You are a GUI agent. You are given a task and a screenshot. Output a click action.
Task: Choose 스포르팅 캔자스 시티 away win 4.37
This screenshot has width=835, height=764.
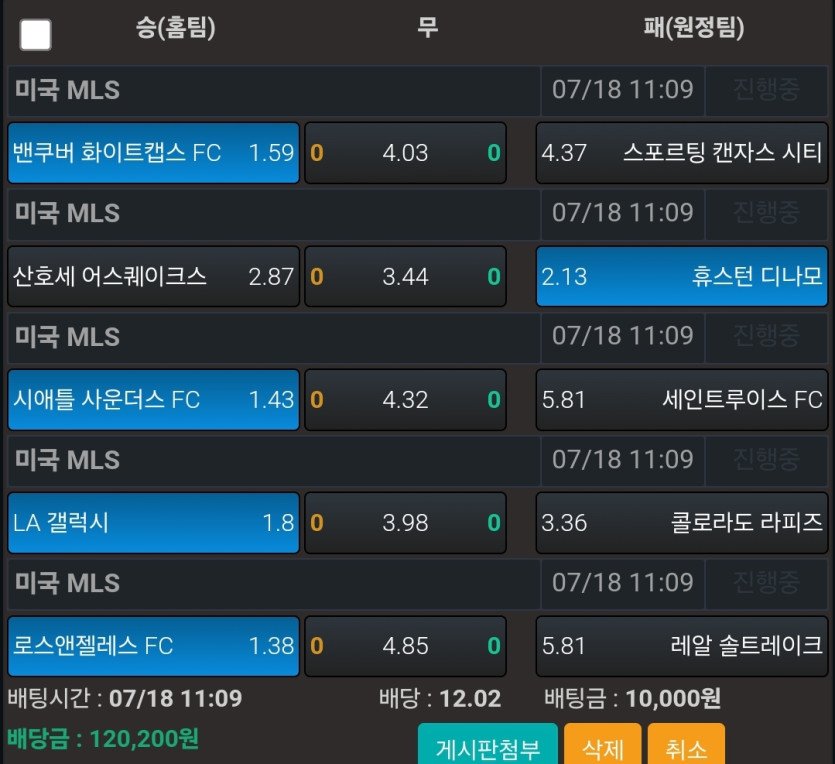(682, 153)
